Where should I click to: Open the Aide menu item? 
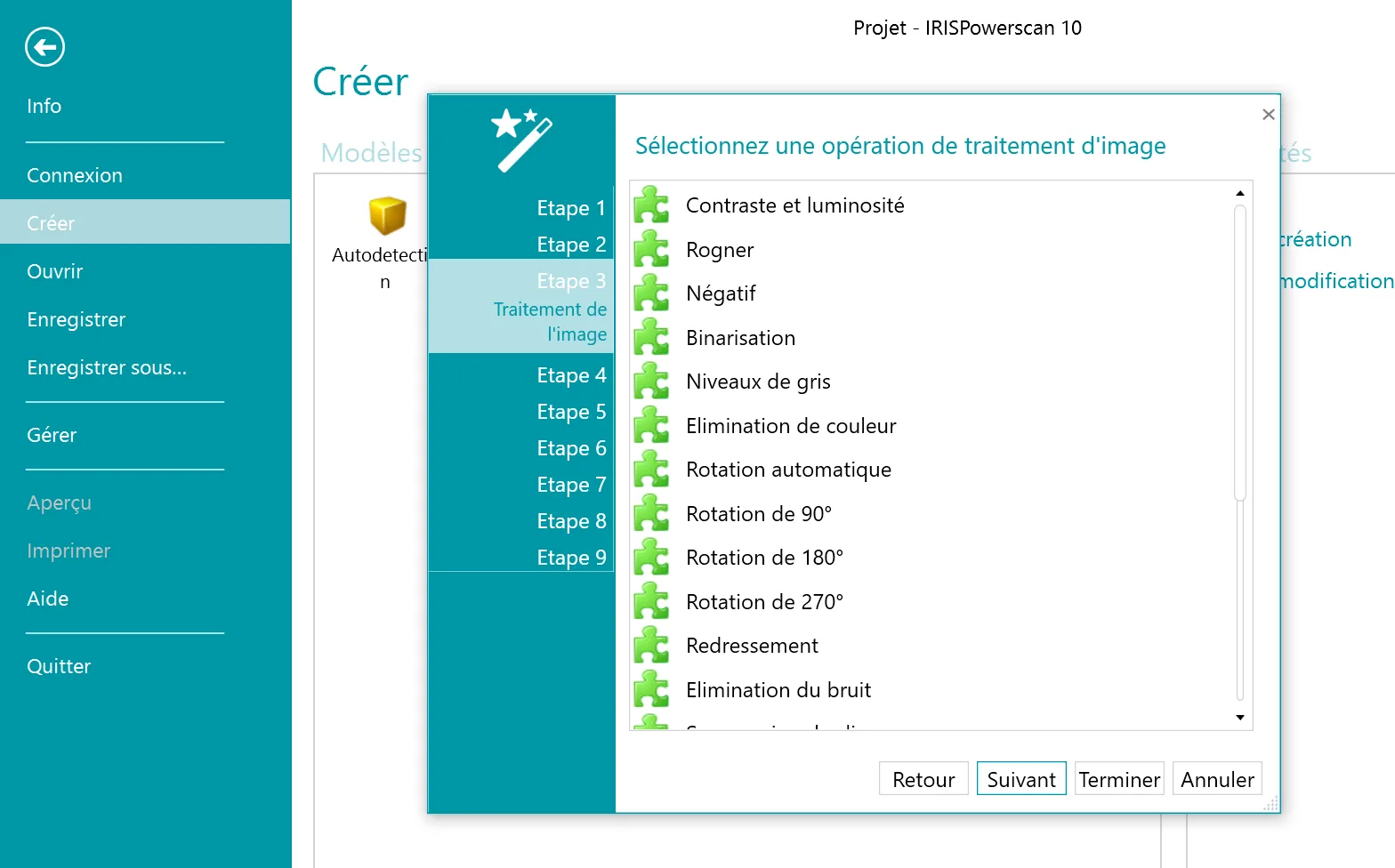47,599
